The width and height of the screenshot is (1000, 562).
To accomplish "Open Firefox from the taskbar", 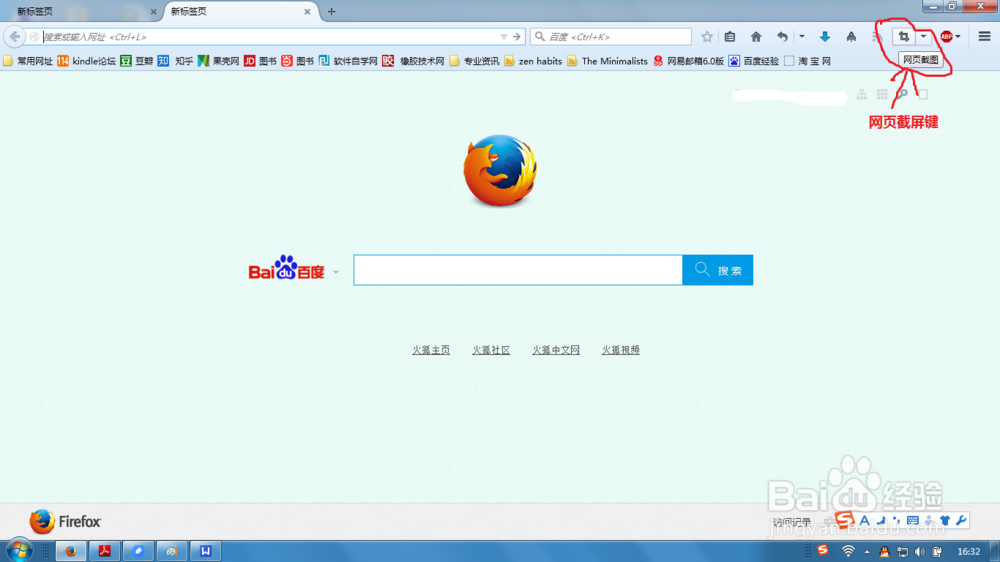I will click(70, 551).
